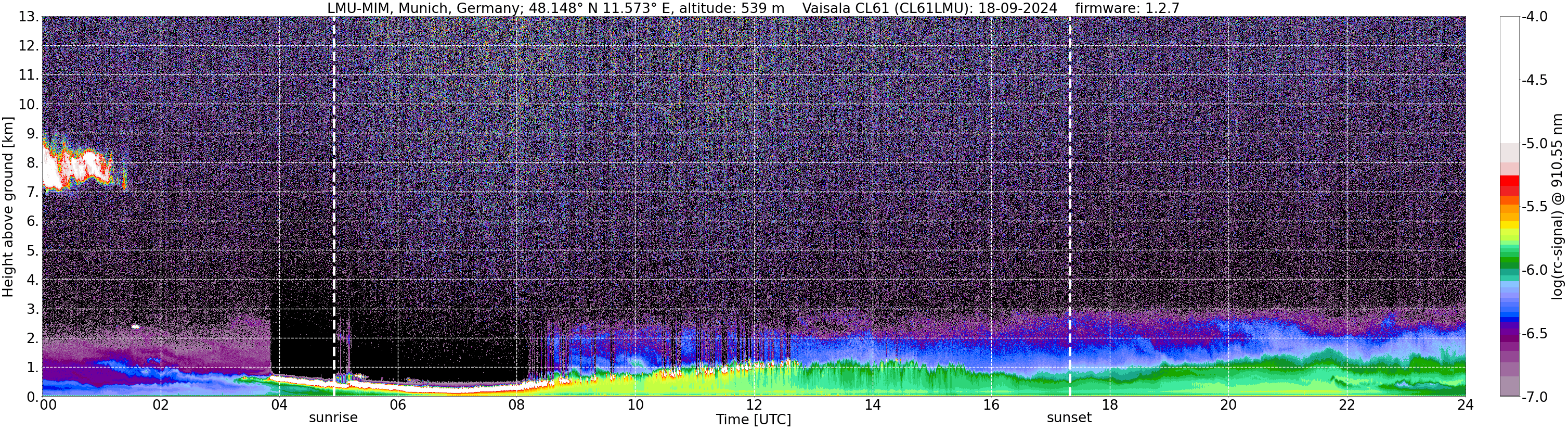Viewport: 1568px width, 430px height.
Task: Click the '-6.5' colorbar tick label
Action: coord(1535,333)
